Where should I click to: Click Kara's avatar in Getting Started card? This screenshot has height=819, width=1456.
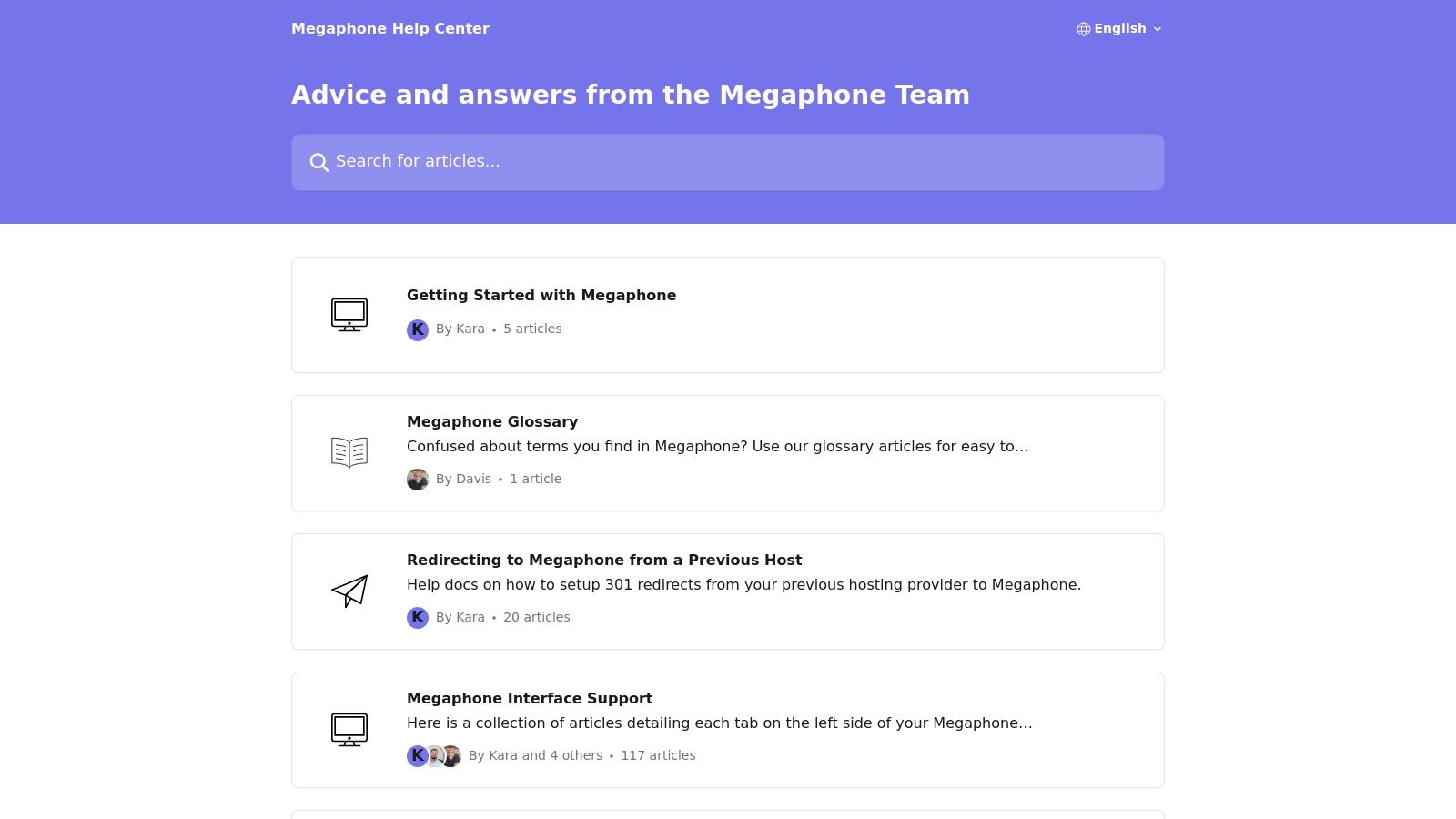(x=418, y=330)
